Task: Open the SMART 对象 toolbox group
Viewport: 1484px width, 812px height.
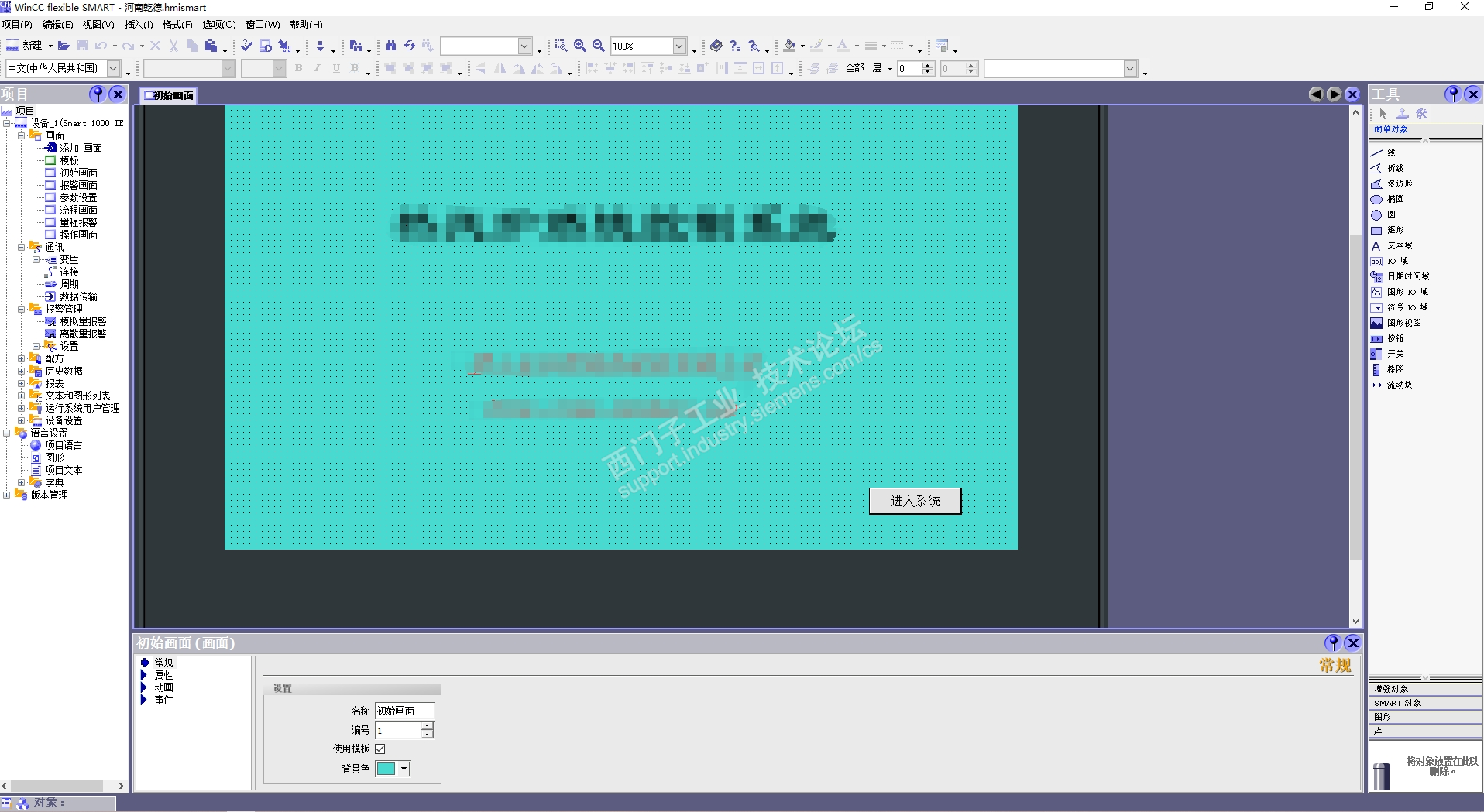Action: pyautogui.click(x=1425, y=703)
